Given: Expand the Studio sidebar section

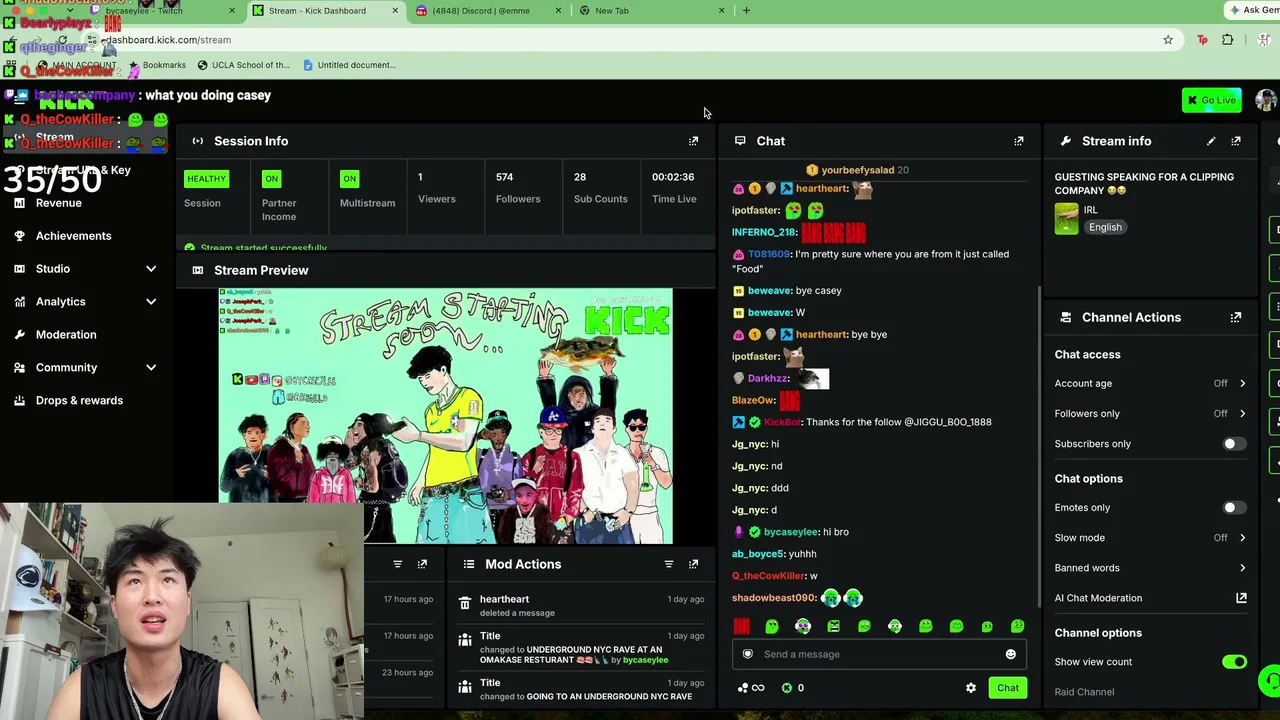Looking at the screenshot, I should pyautogui.click(x=151, y=269).
